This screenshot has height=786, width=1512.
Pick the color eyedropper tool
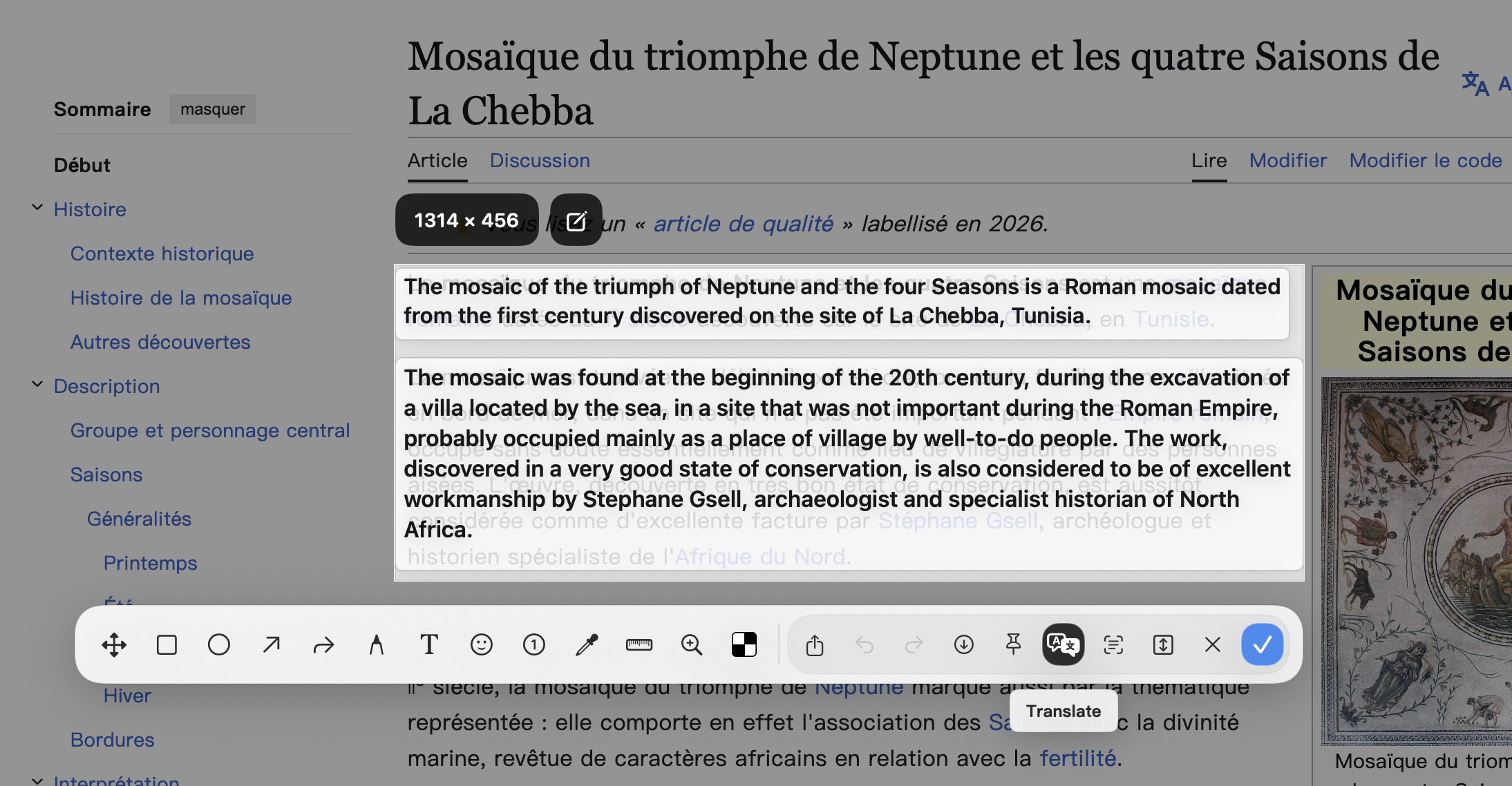point(587,645)
